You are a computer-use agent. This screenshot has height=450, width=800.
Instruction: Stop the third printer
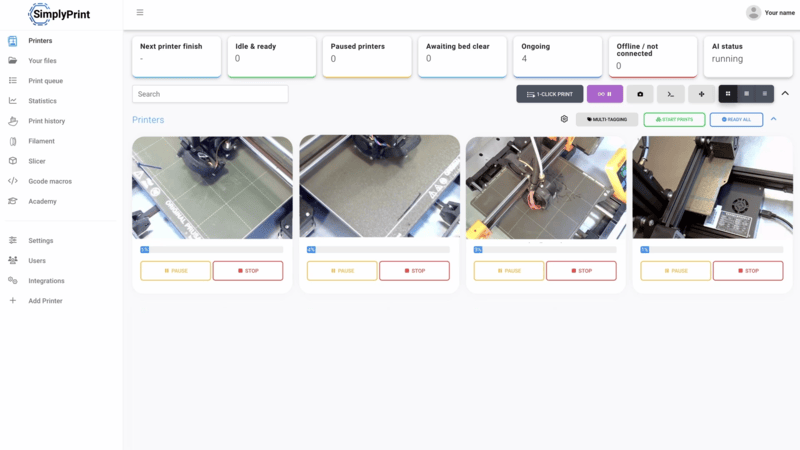[581, 271]
